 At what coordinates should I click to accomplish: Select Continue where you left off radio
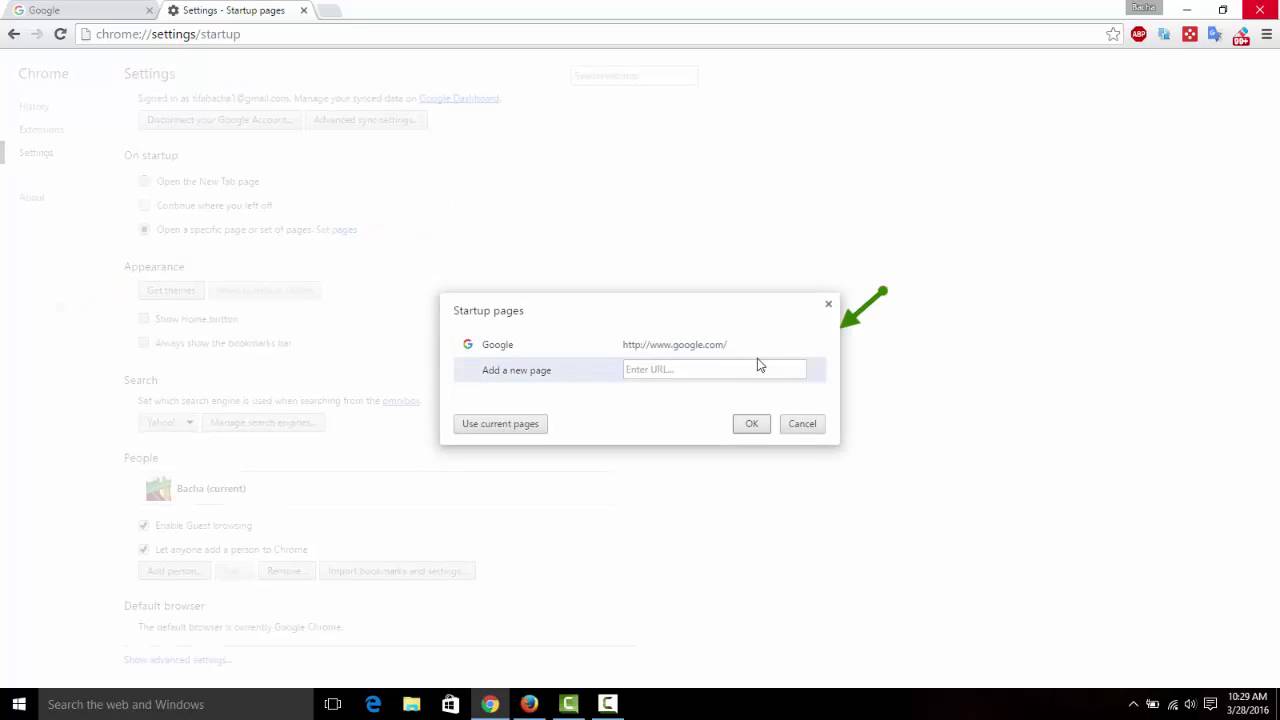(x=145, y=205)
